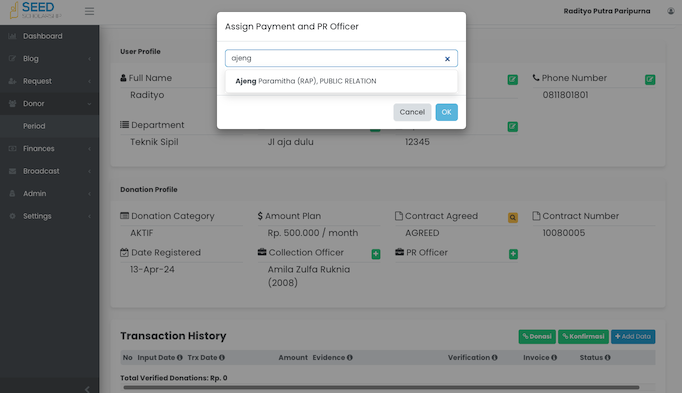Click Admin sidebar lock icon
This screenshot has height=393, width=682.
(x=12, y=193)
